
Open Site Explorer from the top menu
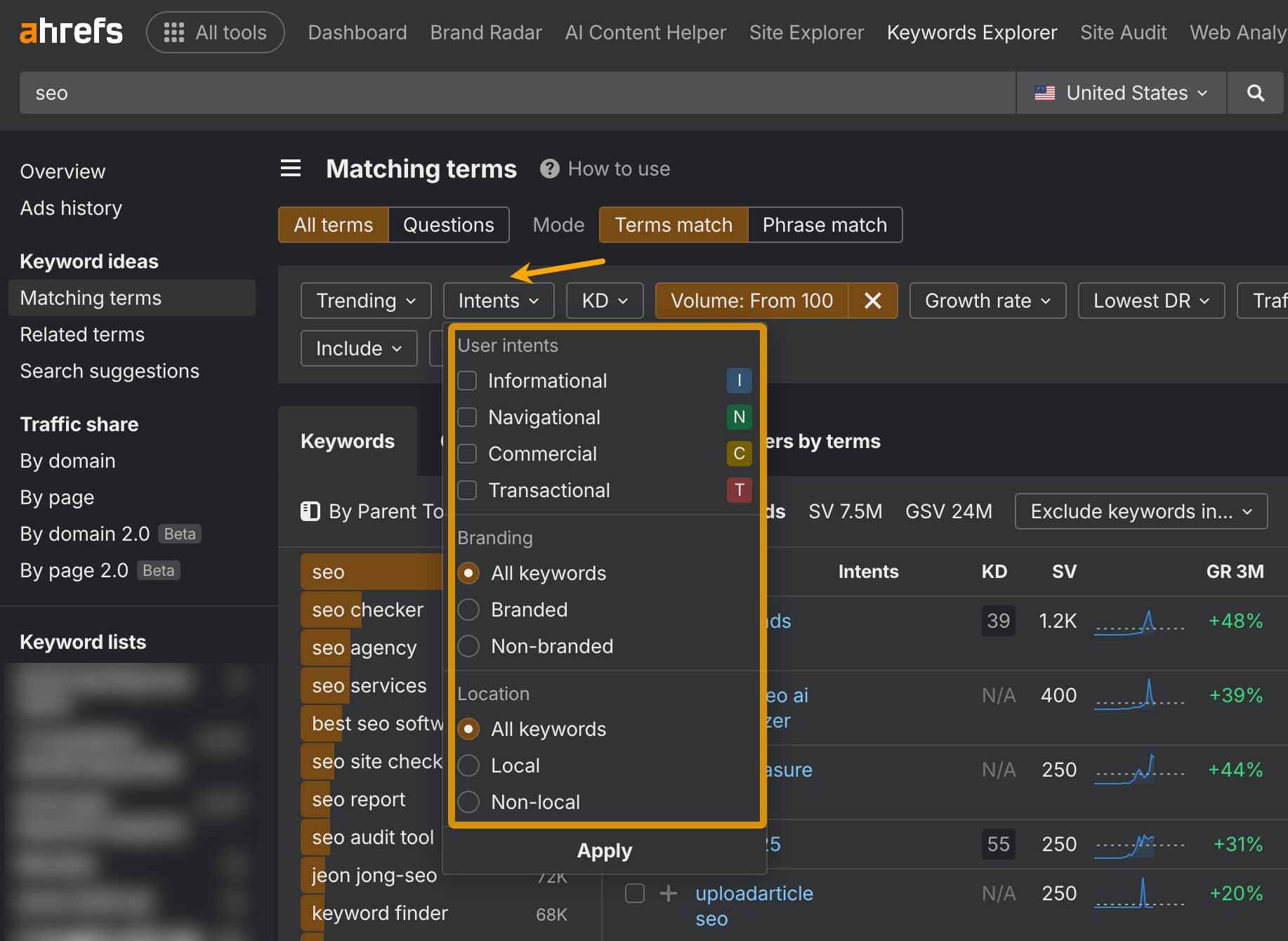click(x=806, y=32)
